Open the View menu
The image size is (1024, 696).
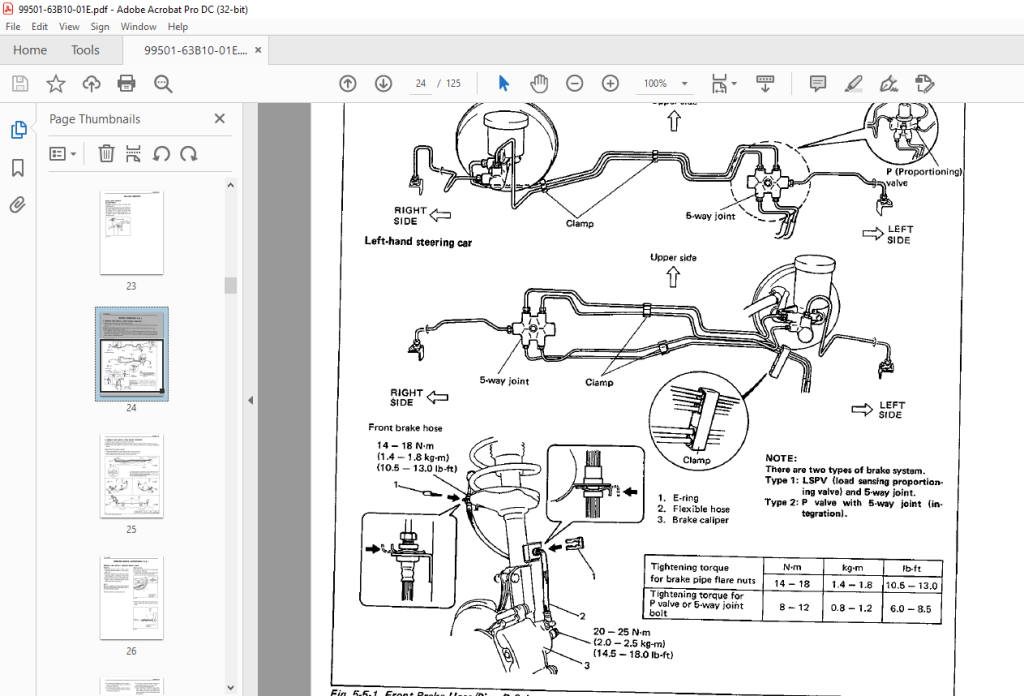[69, 27]
